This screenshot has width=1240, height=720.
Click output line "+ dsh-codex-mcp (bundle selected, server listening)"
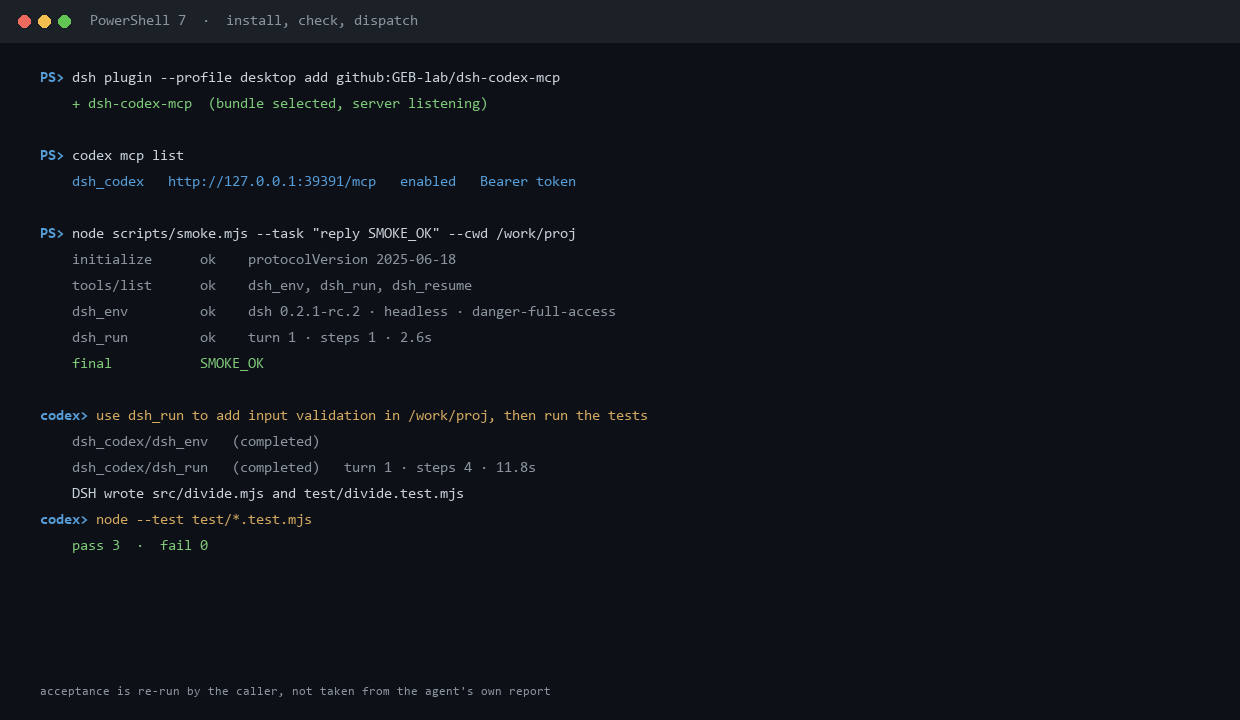[x=280, y=104]
